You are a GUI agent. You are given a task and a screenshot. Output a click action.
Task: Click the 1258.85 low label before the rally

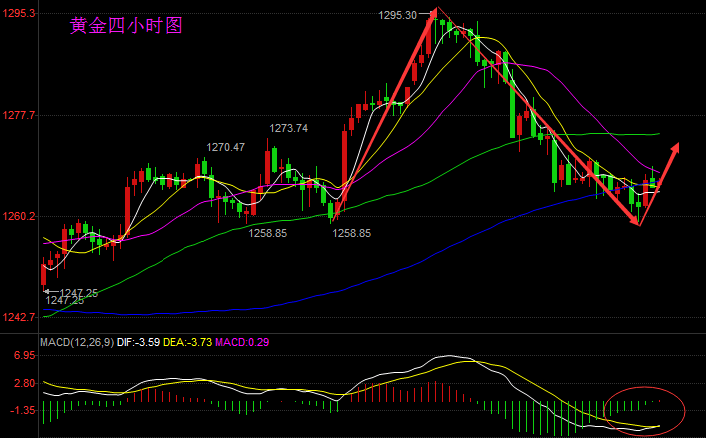352,233
